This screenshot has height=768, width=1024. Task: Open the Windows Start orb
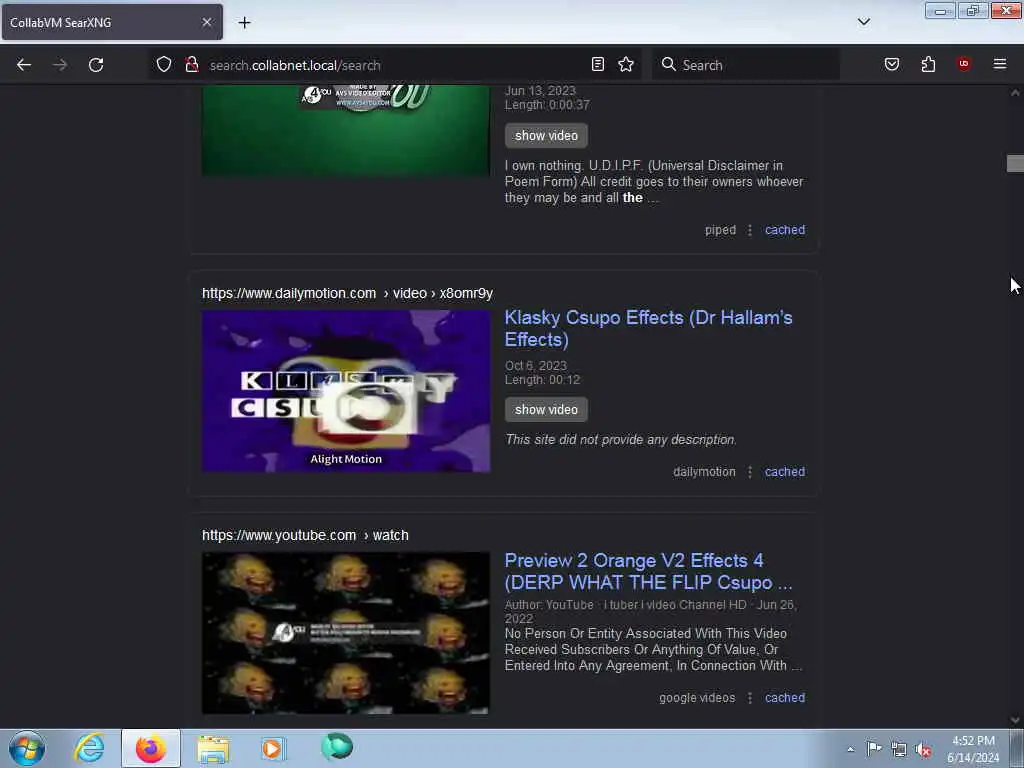pos(27,748)
